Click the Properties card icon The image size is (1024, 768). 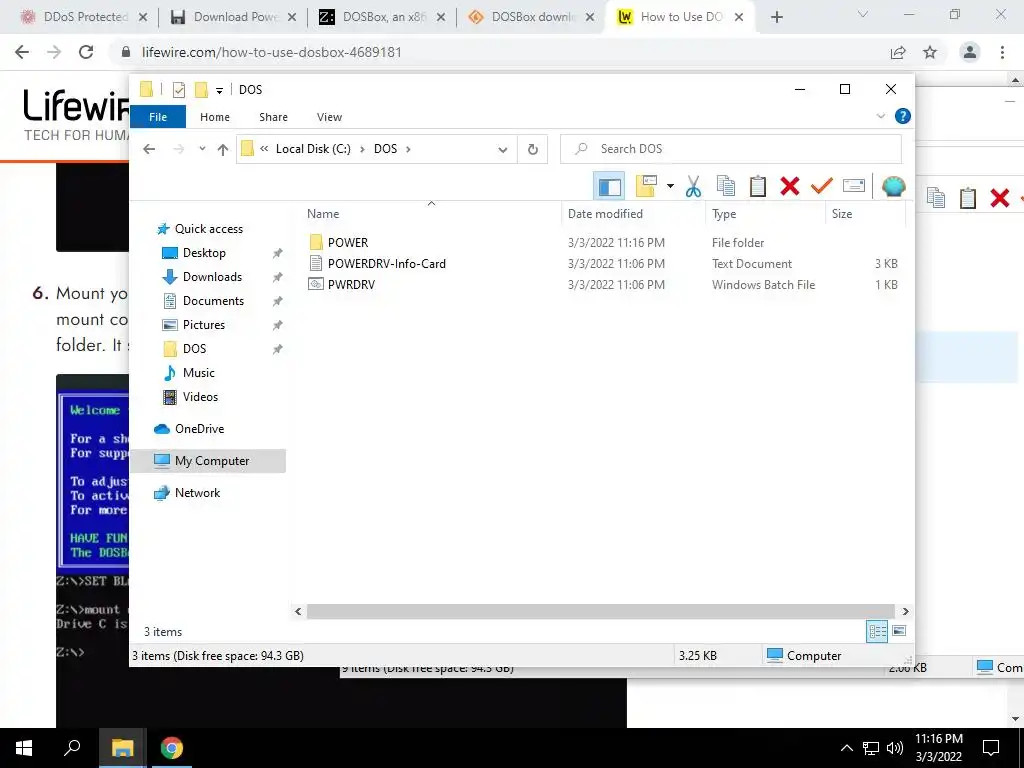854,186
